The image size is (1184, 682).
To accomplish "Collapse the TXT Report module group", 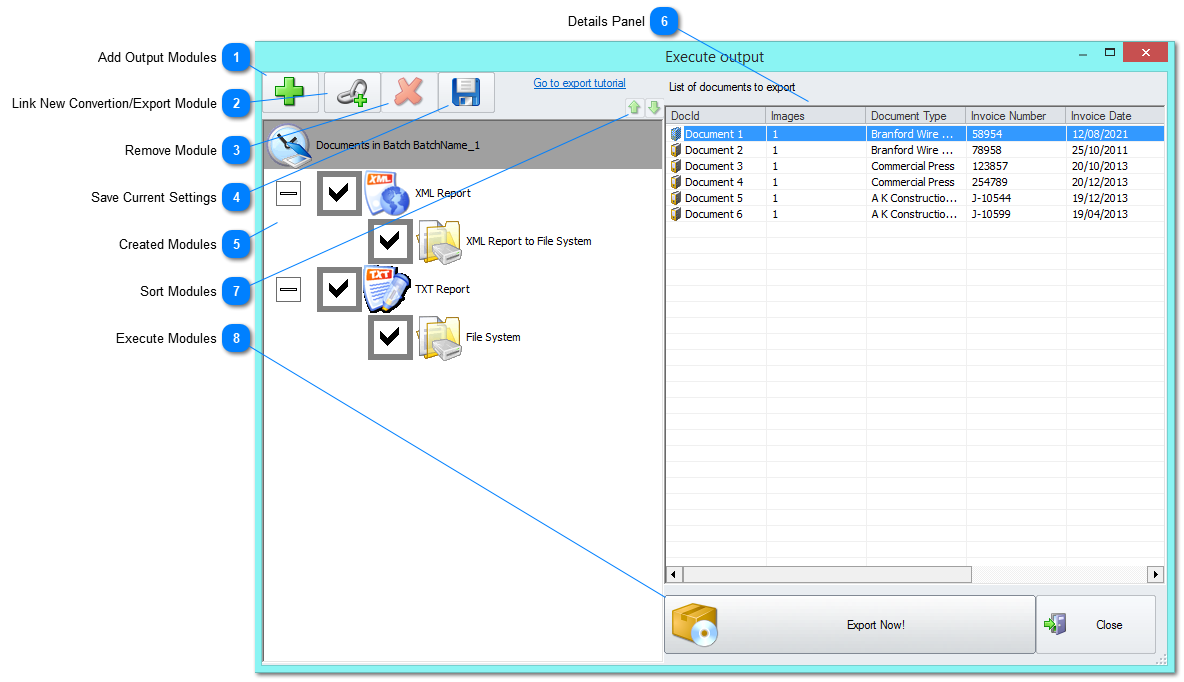I will [x=288, y=289].
